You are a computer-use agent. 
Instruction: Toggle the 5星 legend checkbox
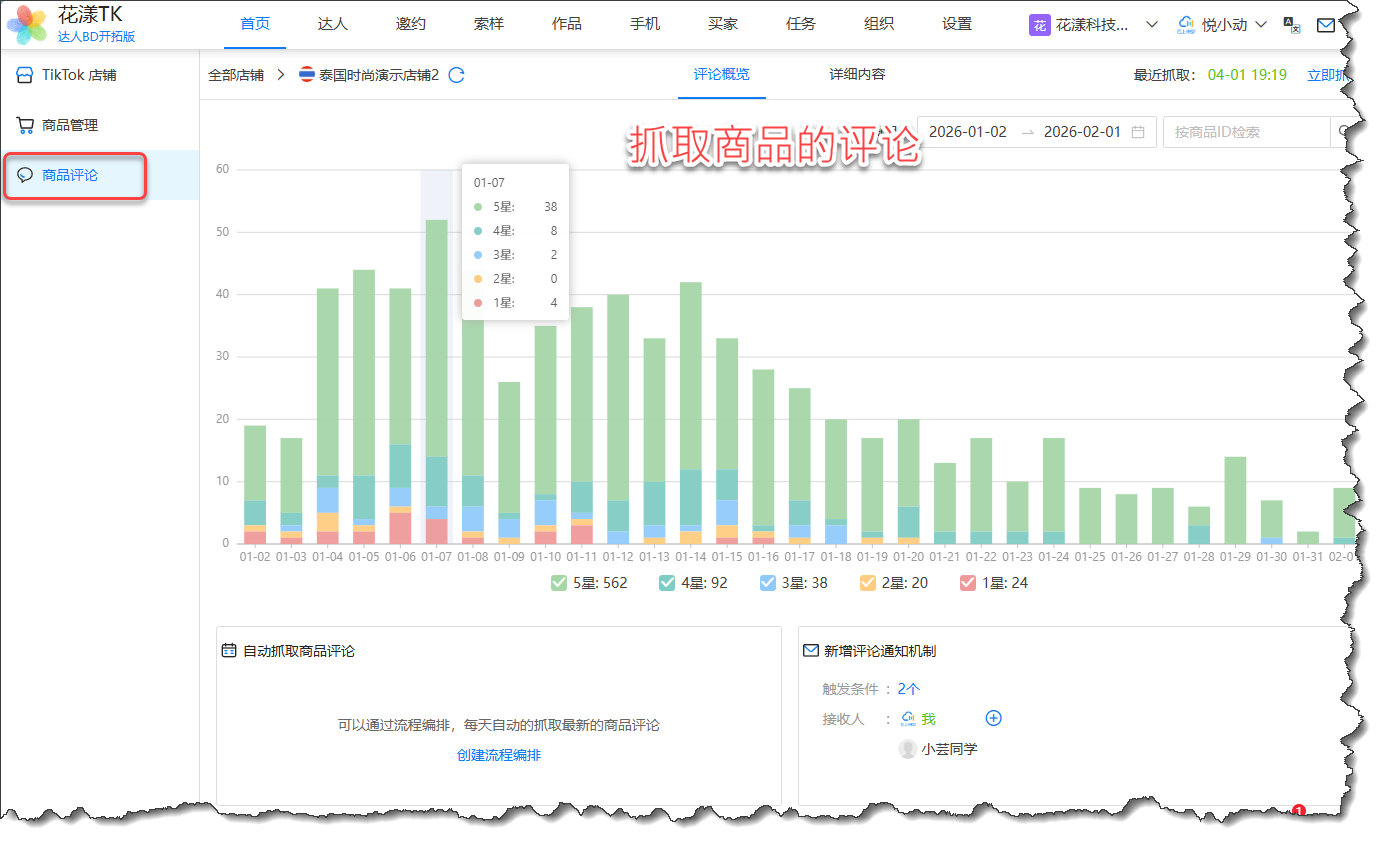(x=560, y=583)
